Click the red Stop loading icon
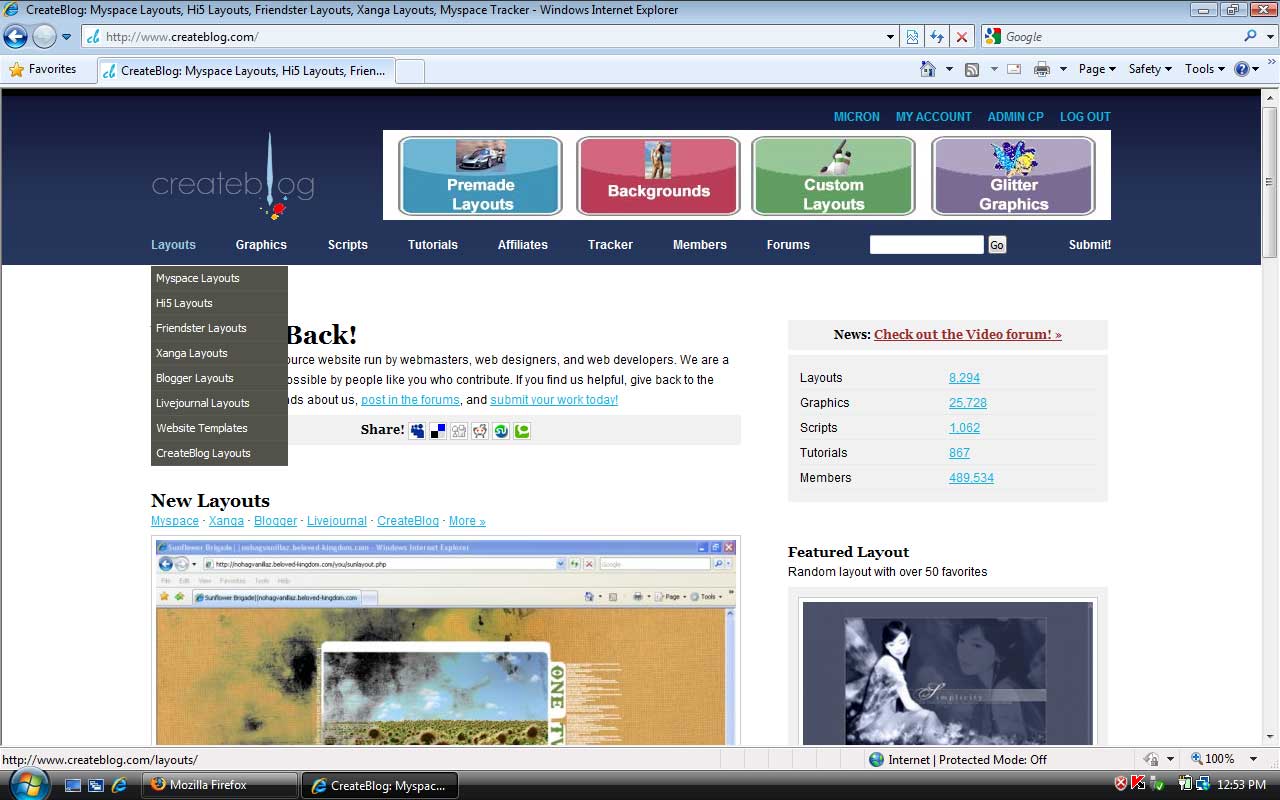1280x800 pixels. click(x=962, y=37)
